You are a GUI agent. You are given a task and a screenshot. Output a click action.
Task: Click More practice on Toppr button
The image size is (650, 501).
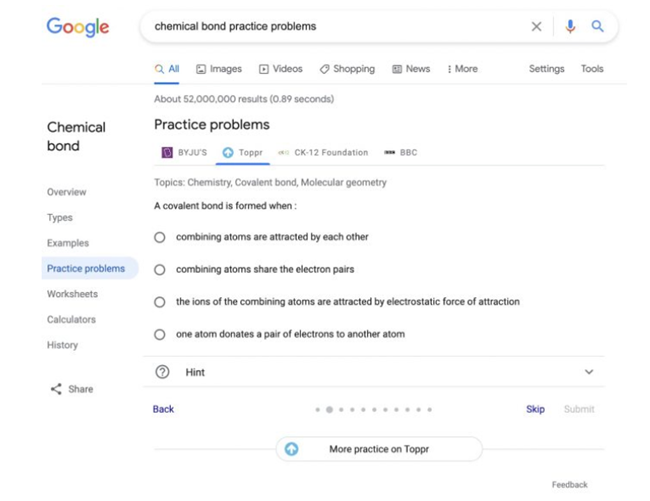click(x=379, y=449)
